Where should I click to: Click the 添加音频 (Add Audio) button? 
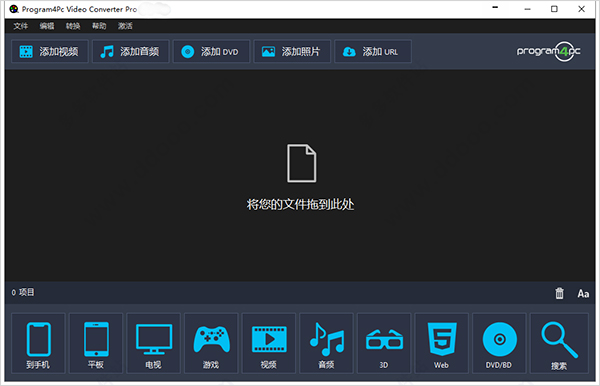coord(130,51)
